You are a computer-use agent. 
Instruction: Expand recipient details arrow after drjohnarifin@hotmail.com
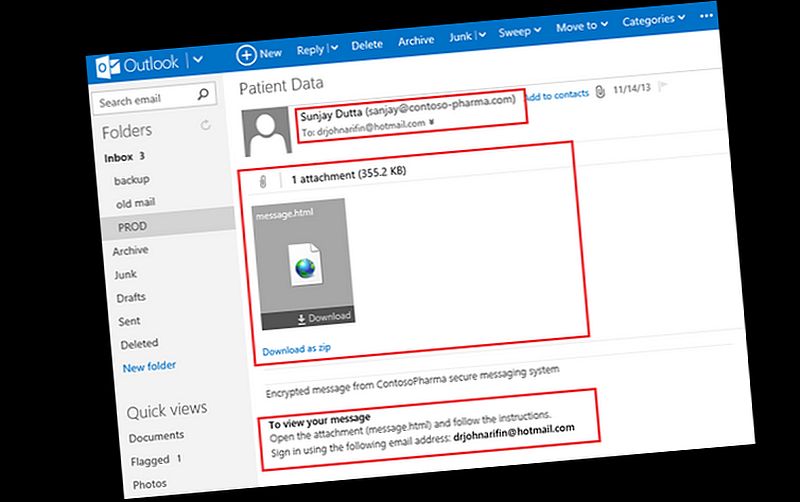click(432, 122)
